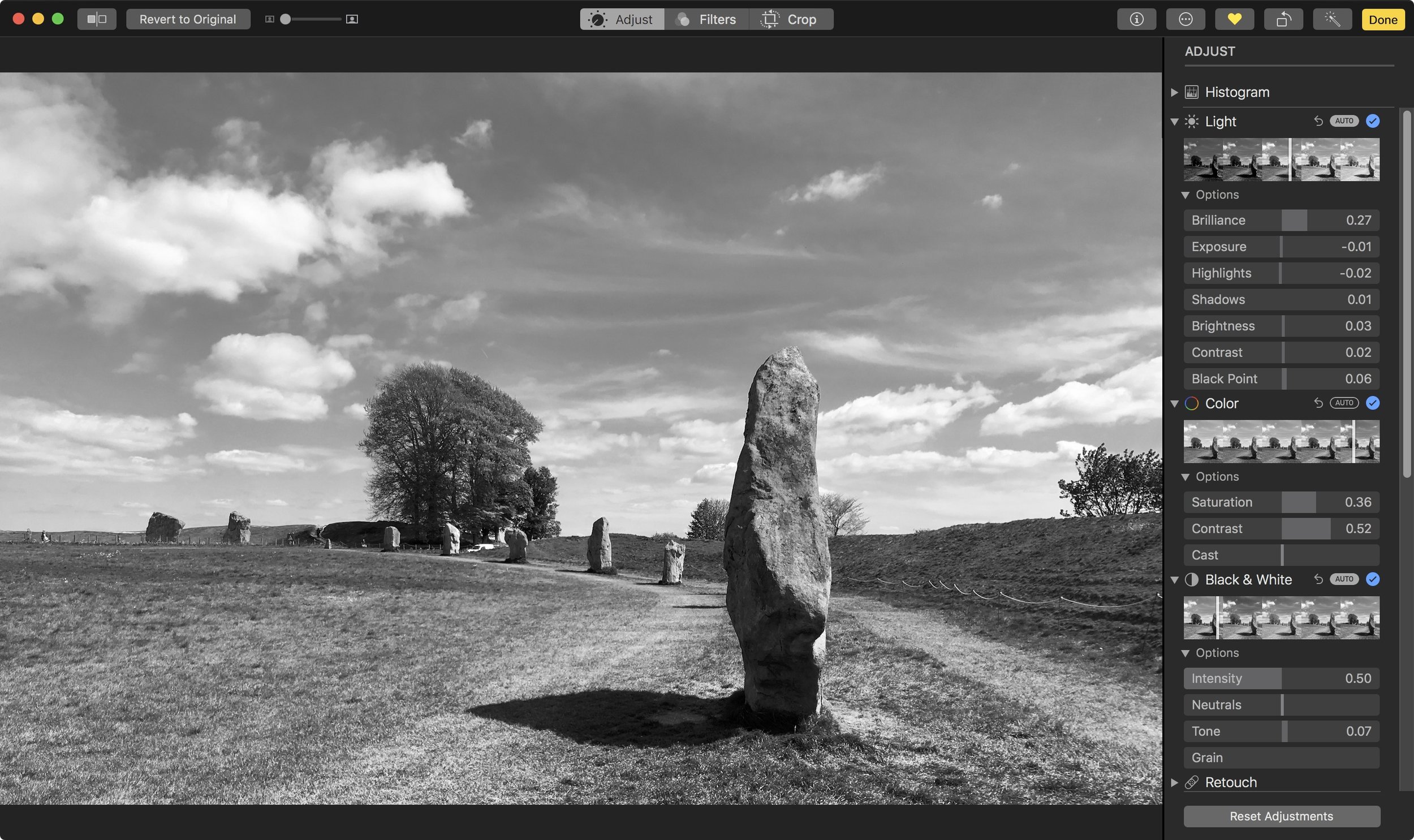Screen dimensions: 1414x840
Task: Open the extensions more menu icon
Action: click(x=1185, y=19)
